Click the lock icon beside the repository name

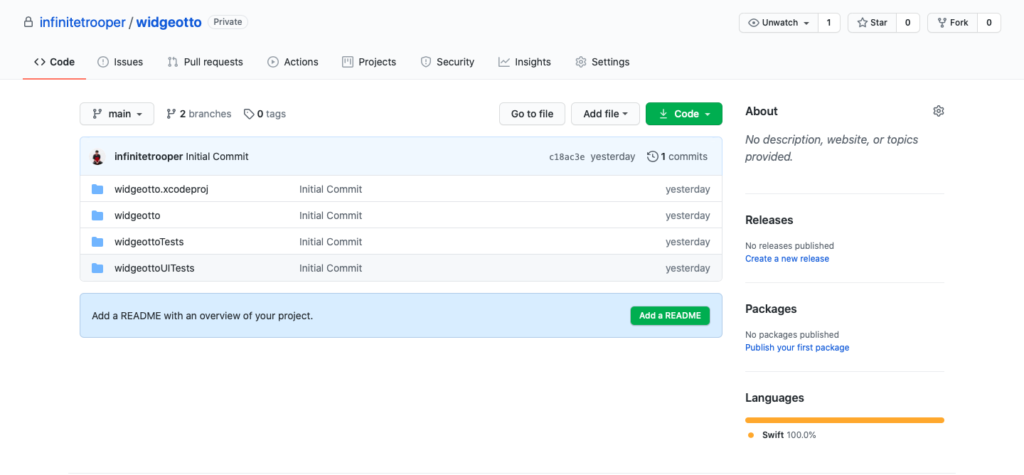tap(27, 22)
